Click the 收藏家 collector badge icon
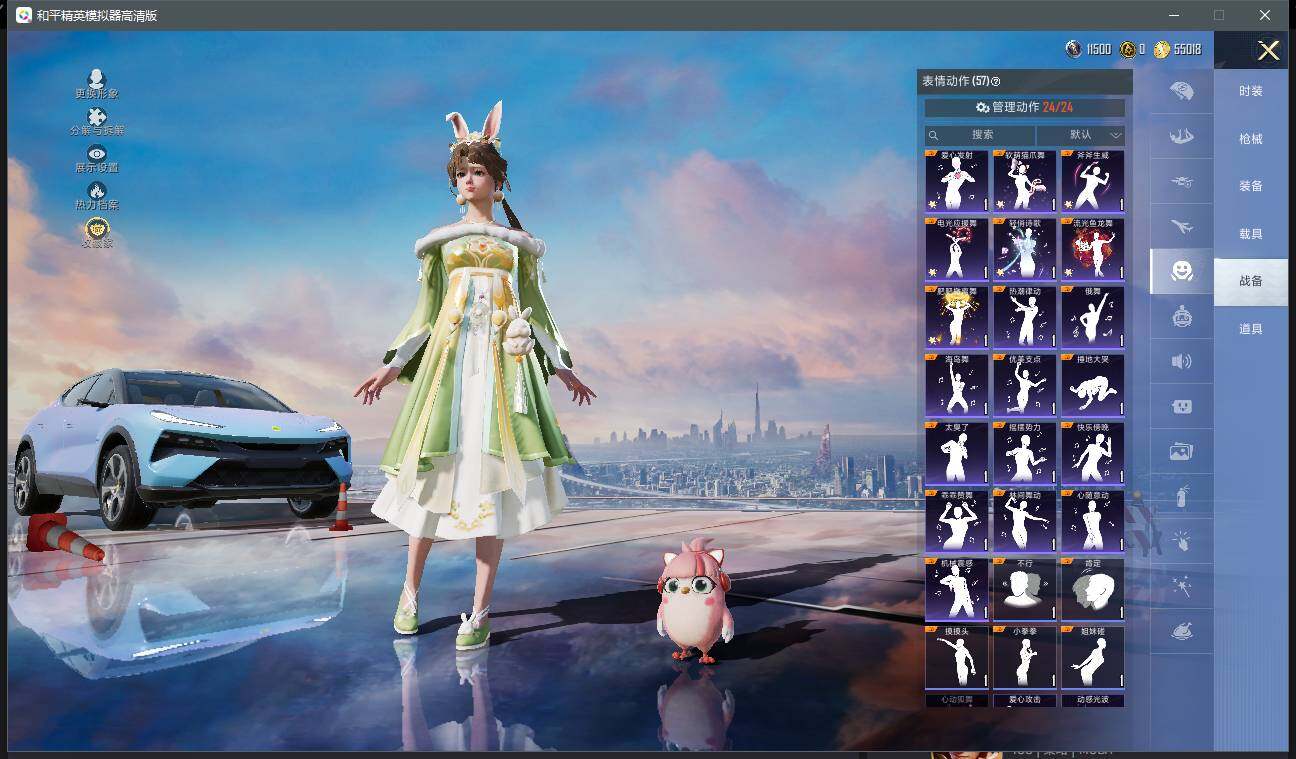 coord(97,229)
